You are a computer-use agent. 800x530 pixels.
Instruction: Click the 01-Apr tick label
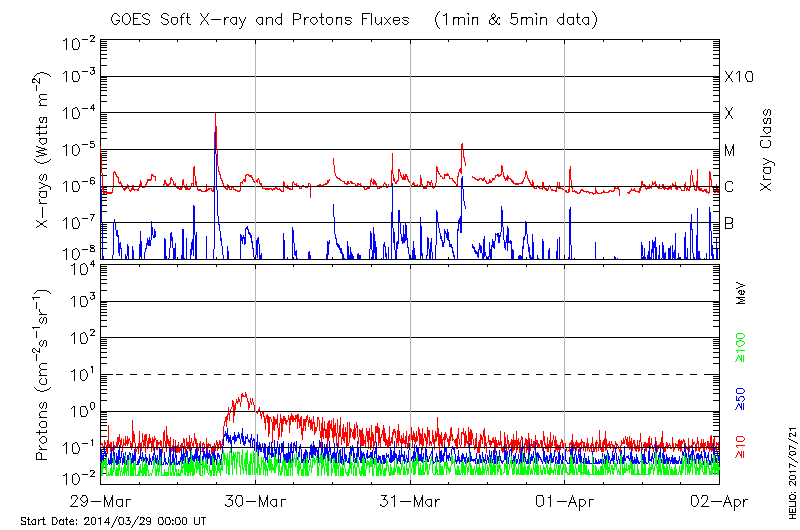565,502
